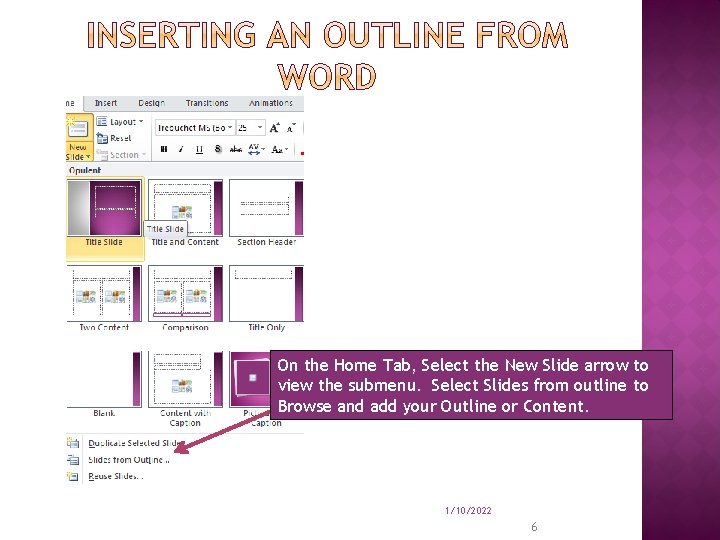720x540 pixels.
Task: Click the instruction text box about Home Tab
Action: point(471,385)
